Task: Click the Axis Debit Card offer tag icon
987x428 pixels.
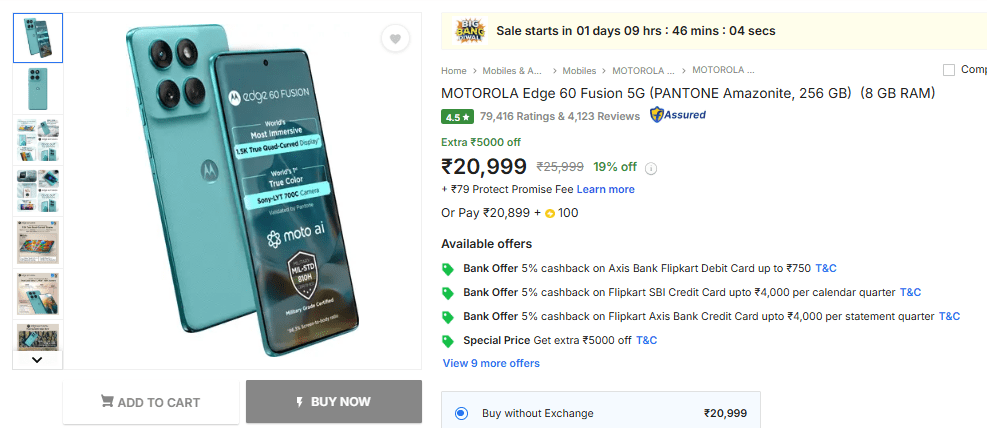Action: [x=448, y=269]
